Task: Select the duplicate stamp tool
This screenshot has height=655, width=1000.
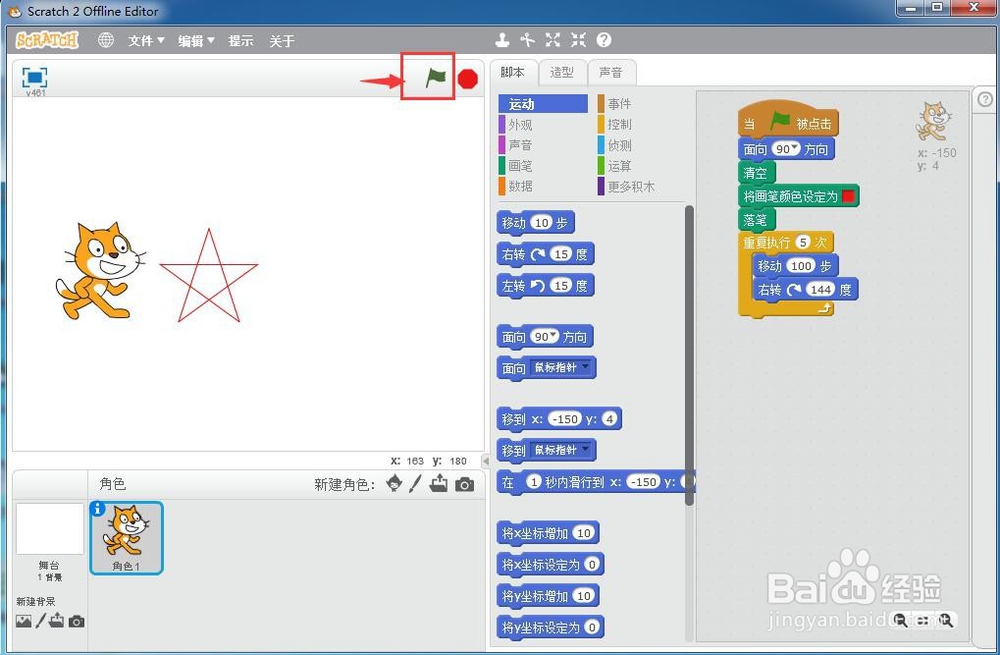Action: pos(503,40)
